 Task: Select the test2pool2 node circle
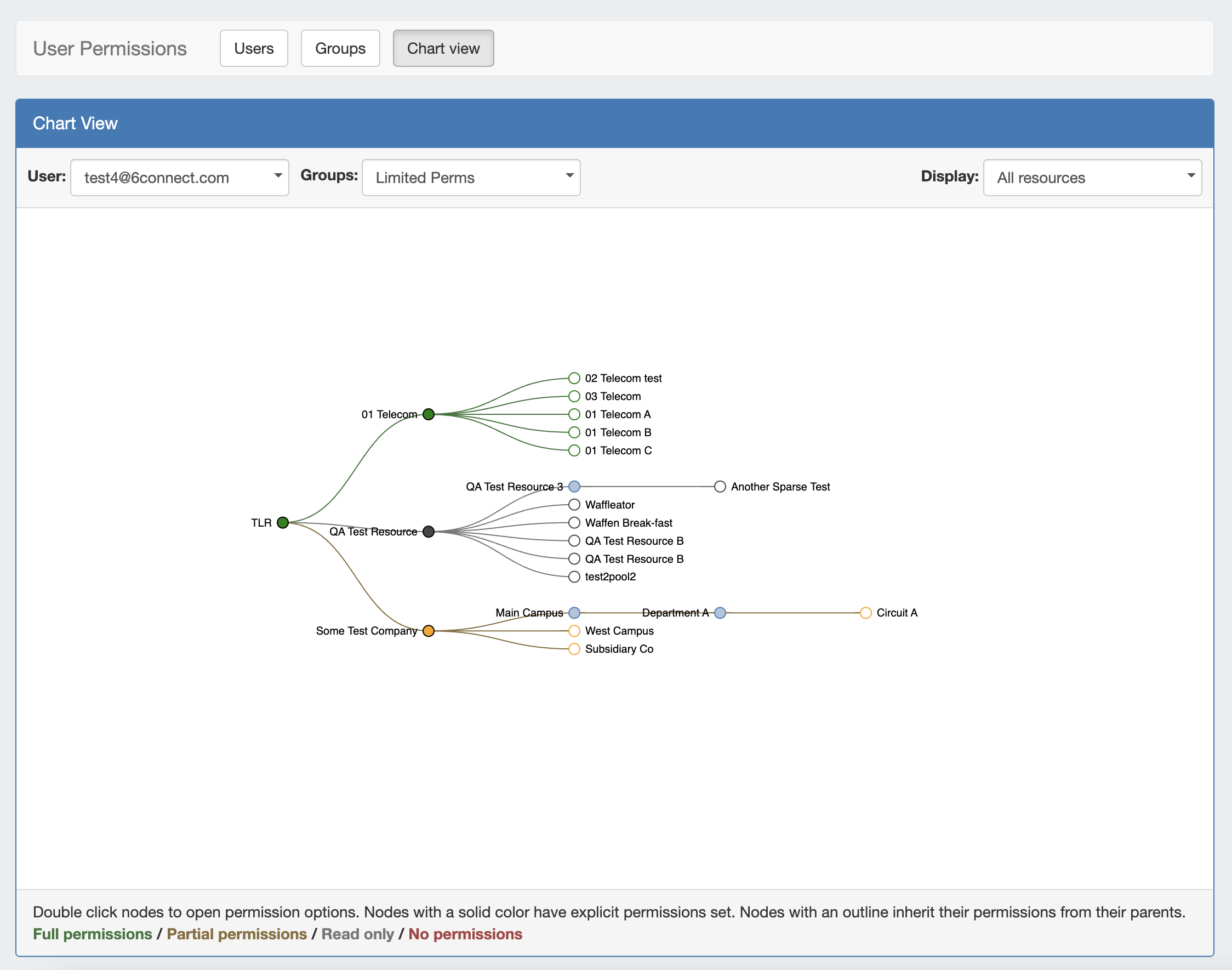(574, 577)
